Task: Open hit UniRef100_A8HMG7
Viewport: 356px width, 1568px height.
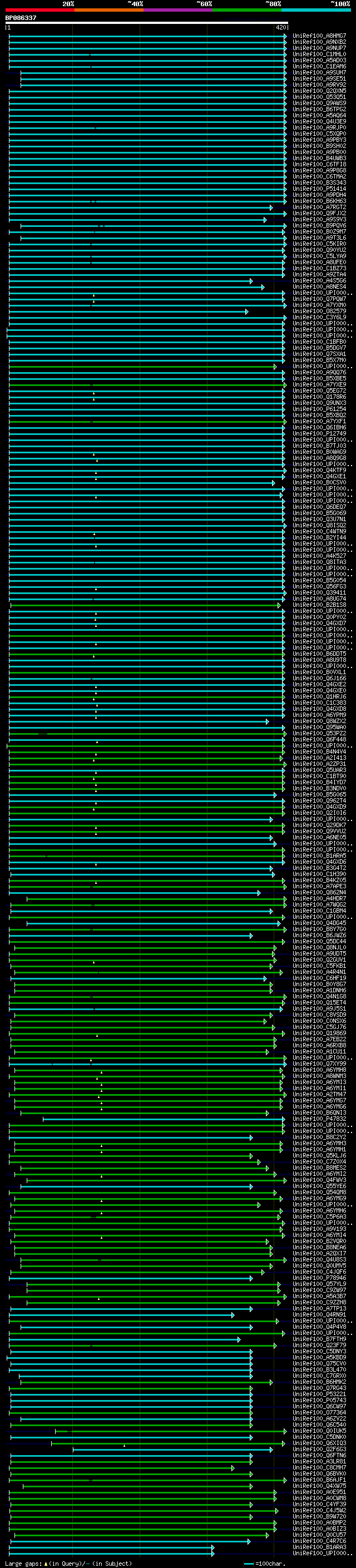Action: 319,36
